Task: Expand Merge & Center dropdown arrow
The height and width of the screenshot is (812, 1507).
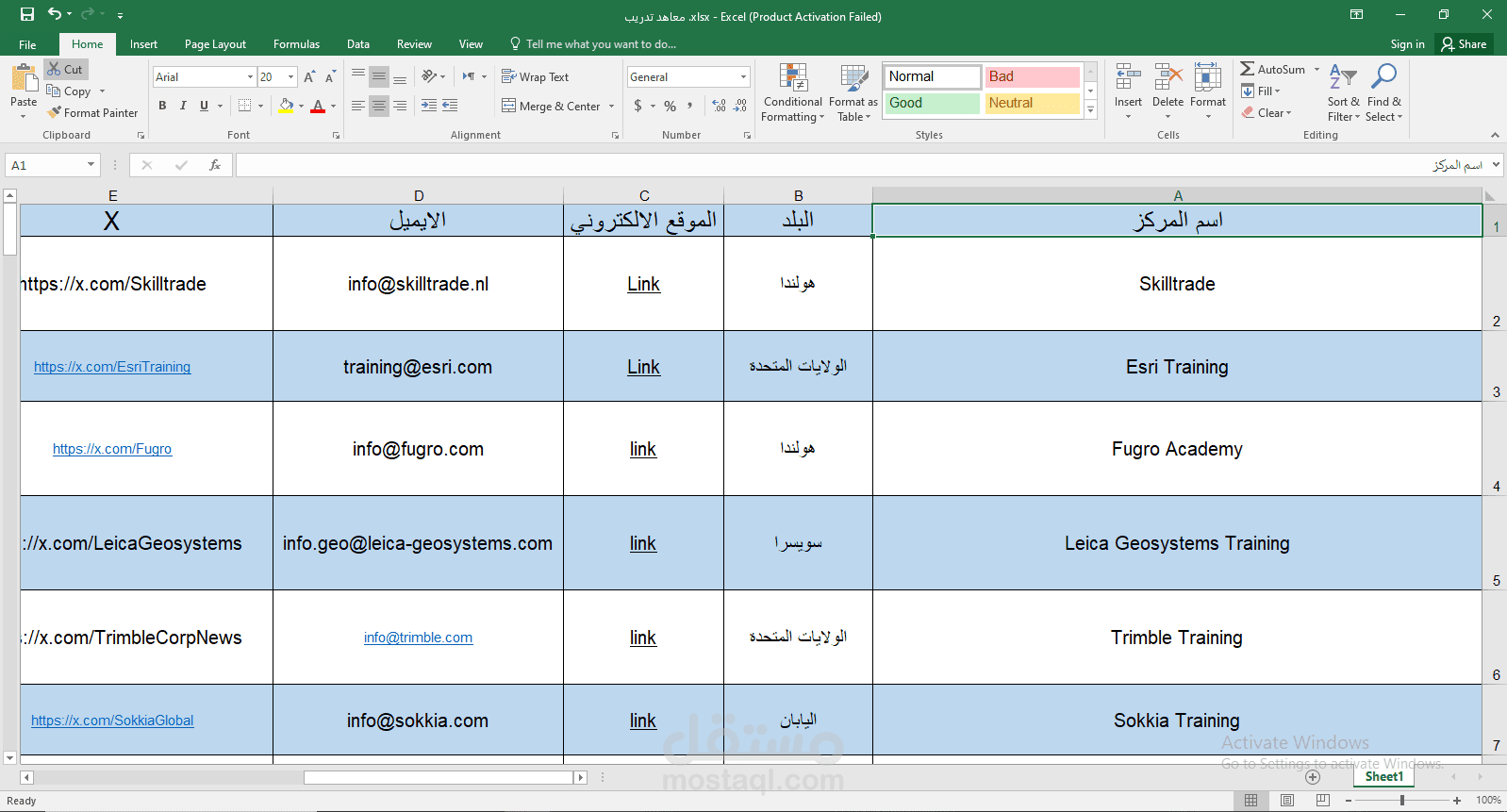Action: coord(611,107)
